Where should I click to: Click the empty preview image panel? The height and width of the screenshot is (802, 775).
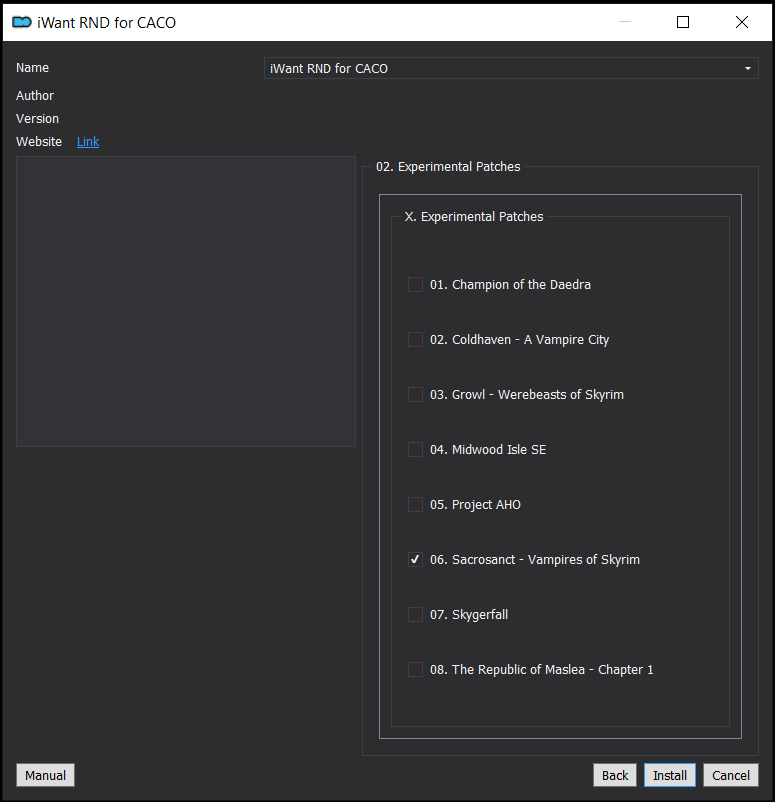tap(186, 301)
